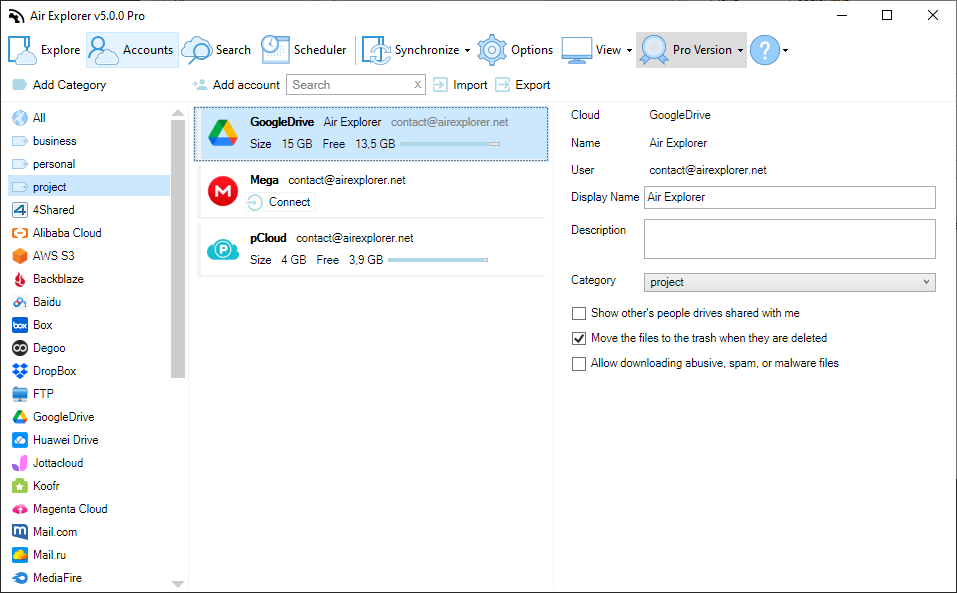Uncheck Move the files to the trash
This screenshot has width=957, height=593.
coord(579,339)
